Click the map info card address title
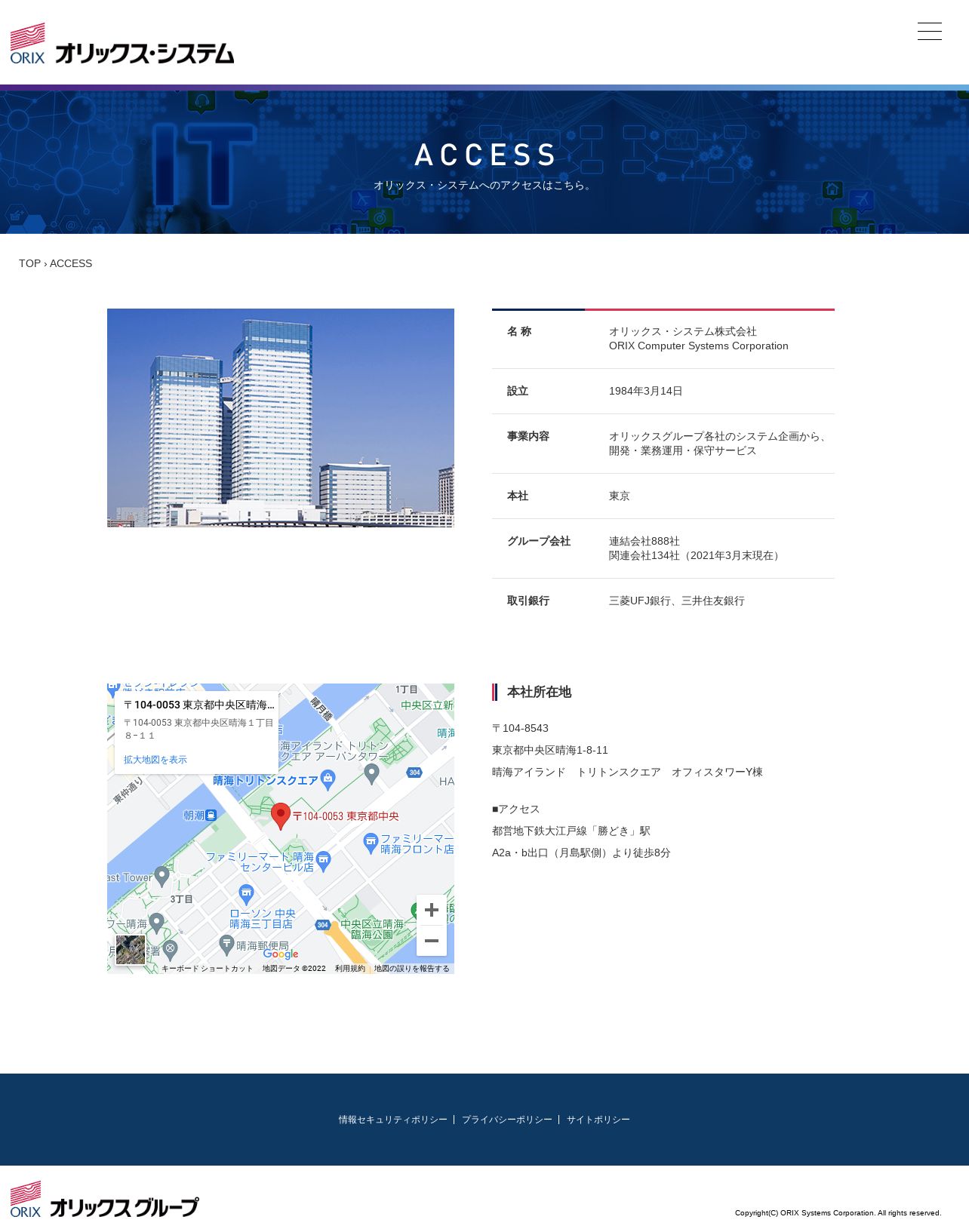The width and height of the screenshot is (969, 1232). 198,705
